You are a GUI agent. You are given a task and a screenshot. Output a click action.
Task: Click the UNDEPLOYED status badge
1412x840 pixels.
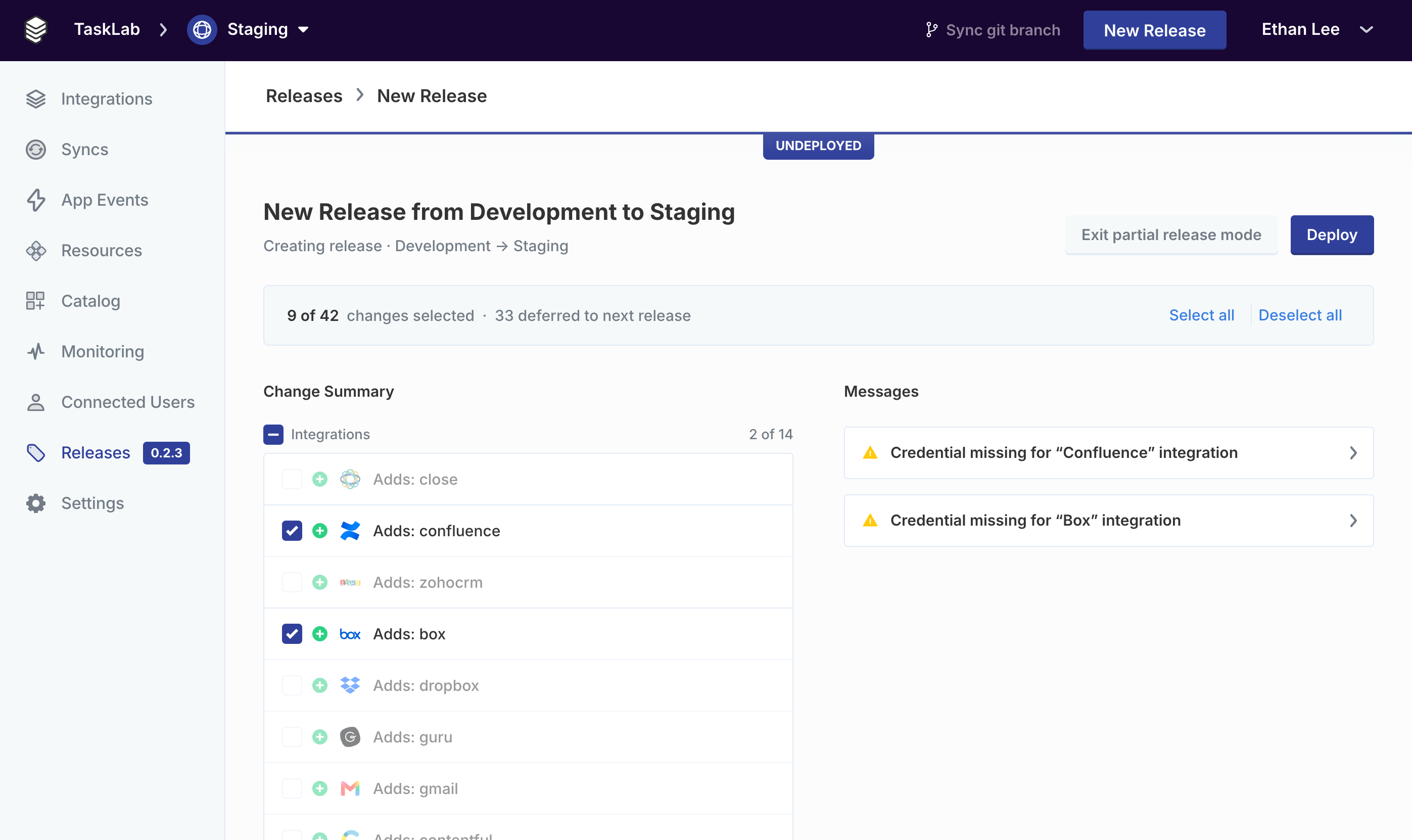click(x=818, y=146)
